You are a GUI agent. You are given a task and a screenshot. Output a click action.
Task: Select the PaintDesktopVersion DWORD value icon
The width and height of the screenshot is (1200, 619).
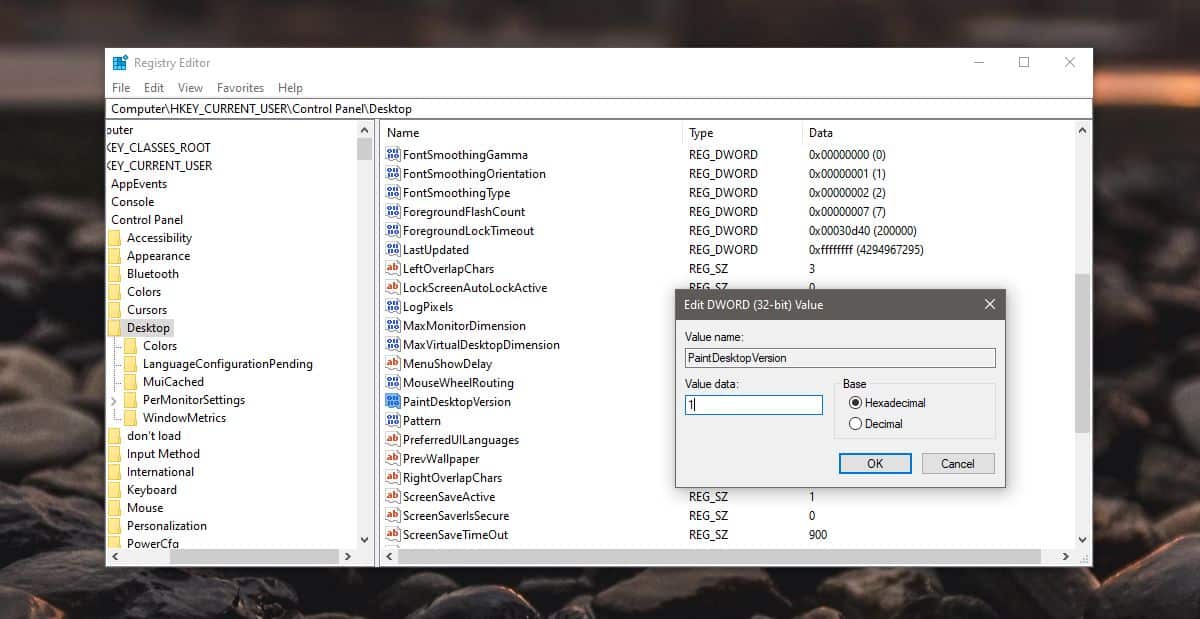[x=392, y=401]
